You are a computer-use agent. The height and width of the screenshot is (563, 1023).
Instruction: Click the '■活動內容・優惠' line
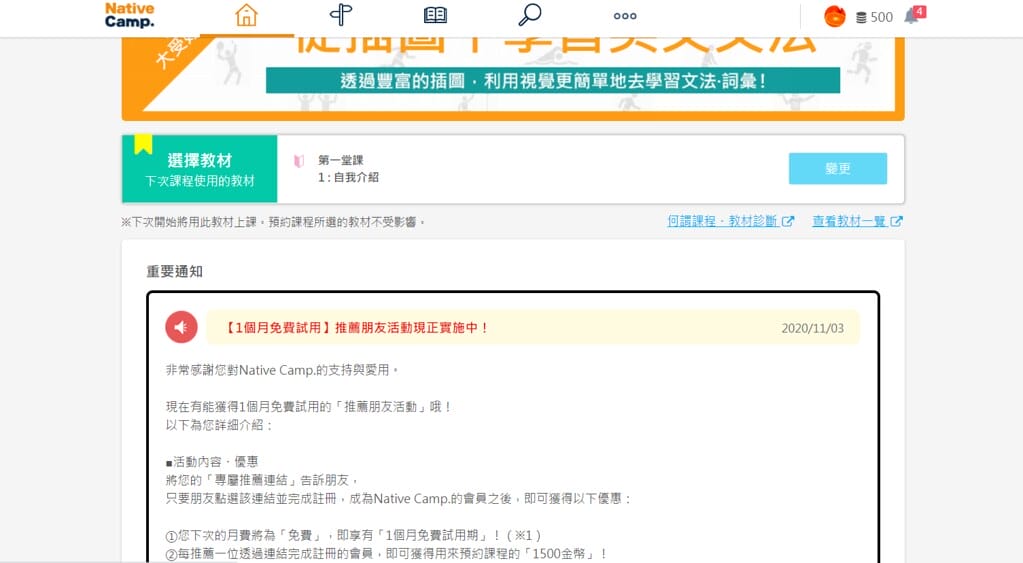pos(212,462)
